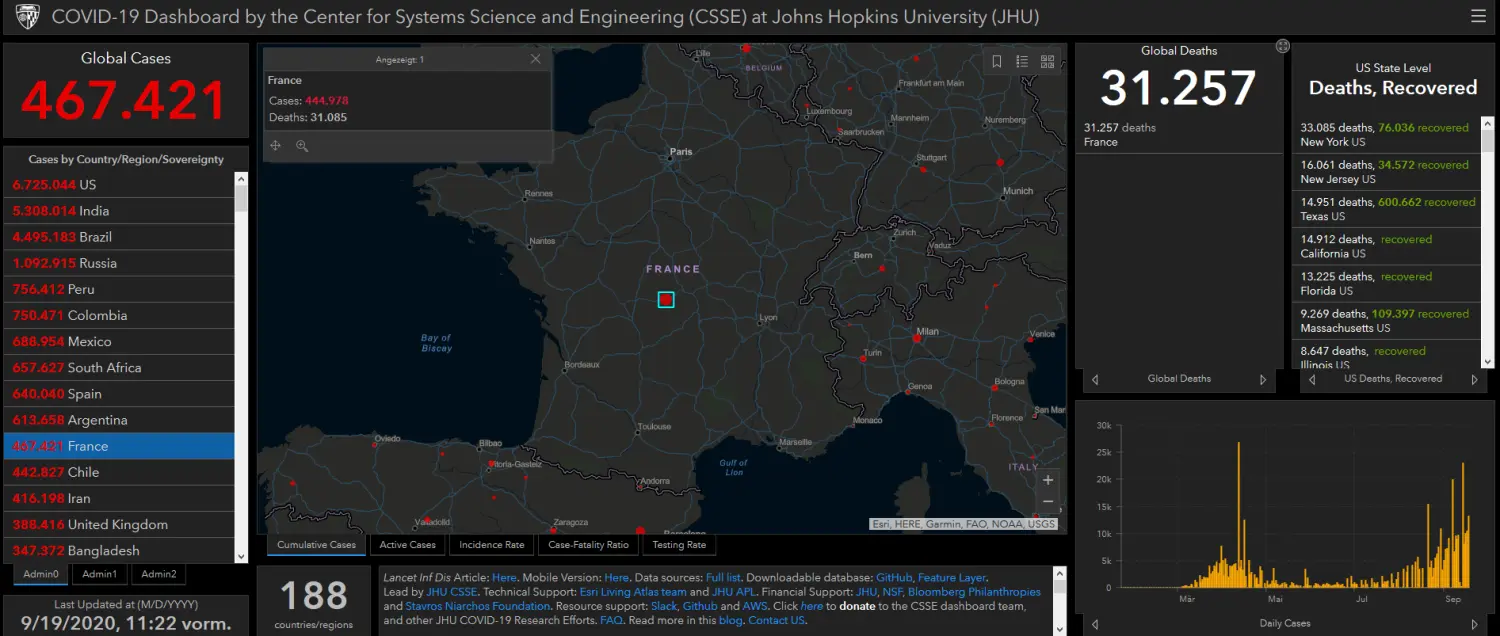Open the Esri Living Atlas team link
The height and width of the screenshot is (636, 1500).
click(x=633, y=592)
